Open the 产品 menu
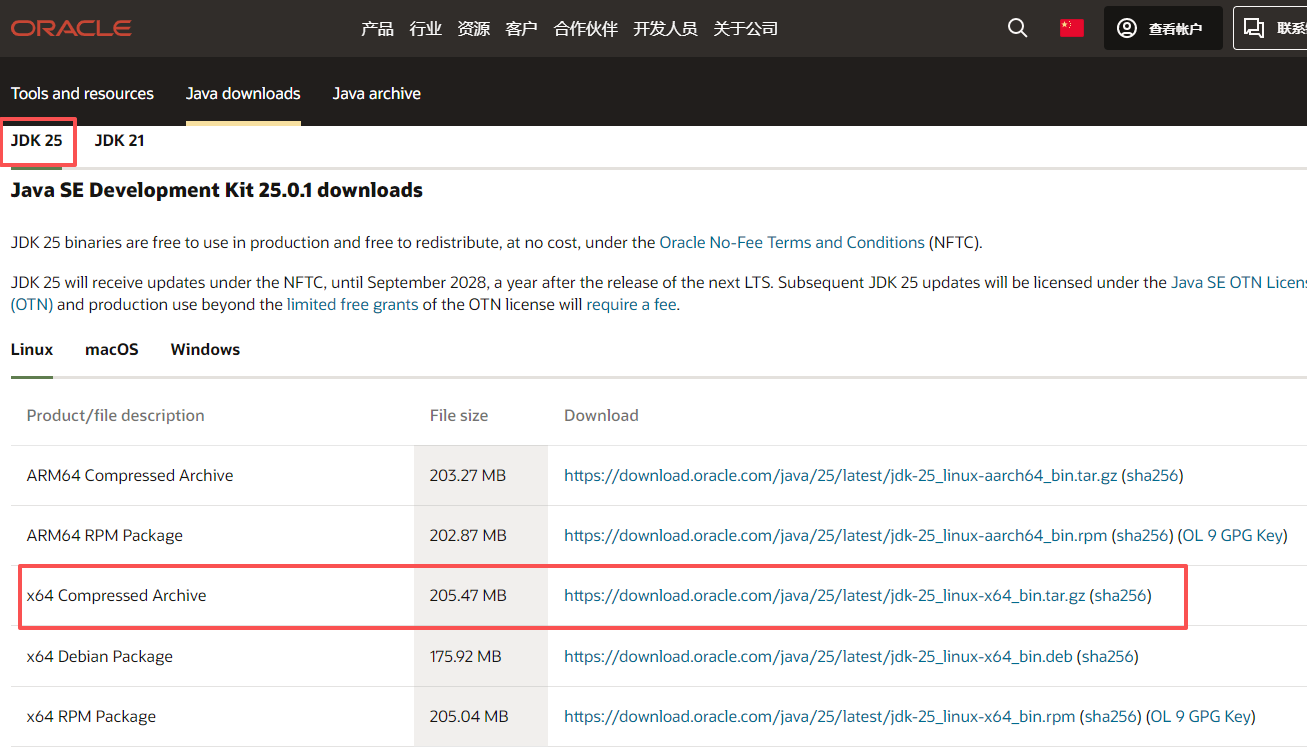The width and height of the screenshot is (1307, 750). coord(377,29)
